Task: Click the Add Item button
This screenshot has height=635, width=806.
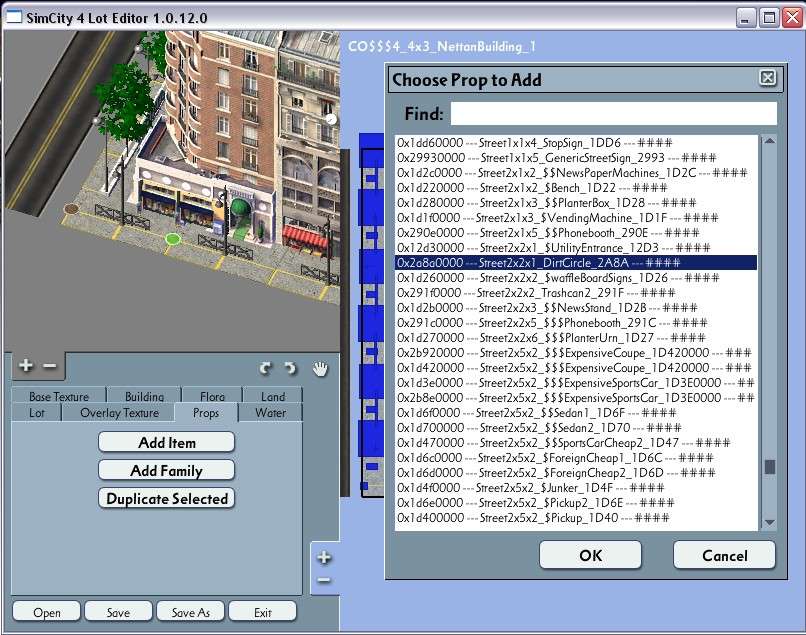Action: (x=167, y=443)
